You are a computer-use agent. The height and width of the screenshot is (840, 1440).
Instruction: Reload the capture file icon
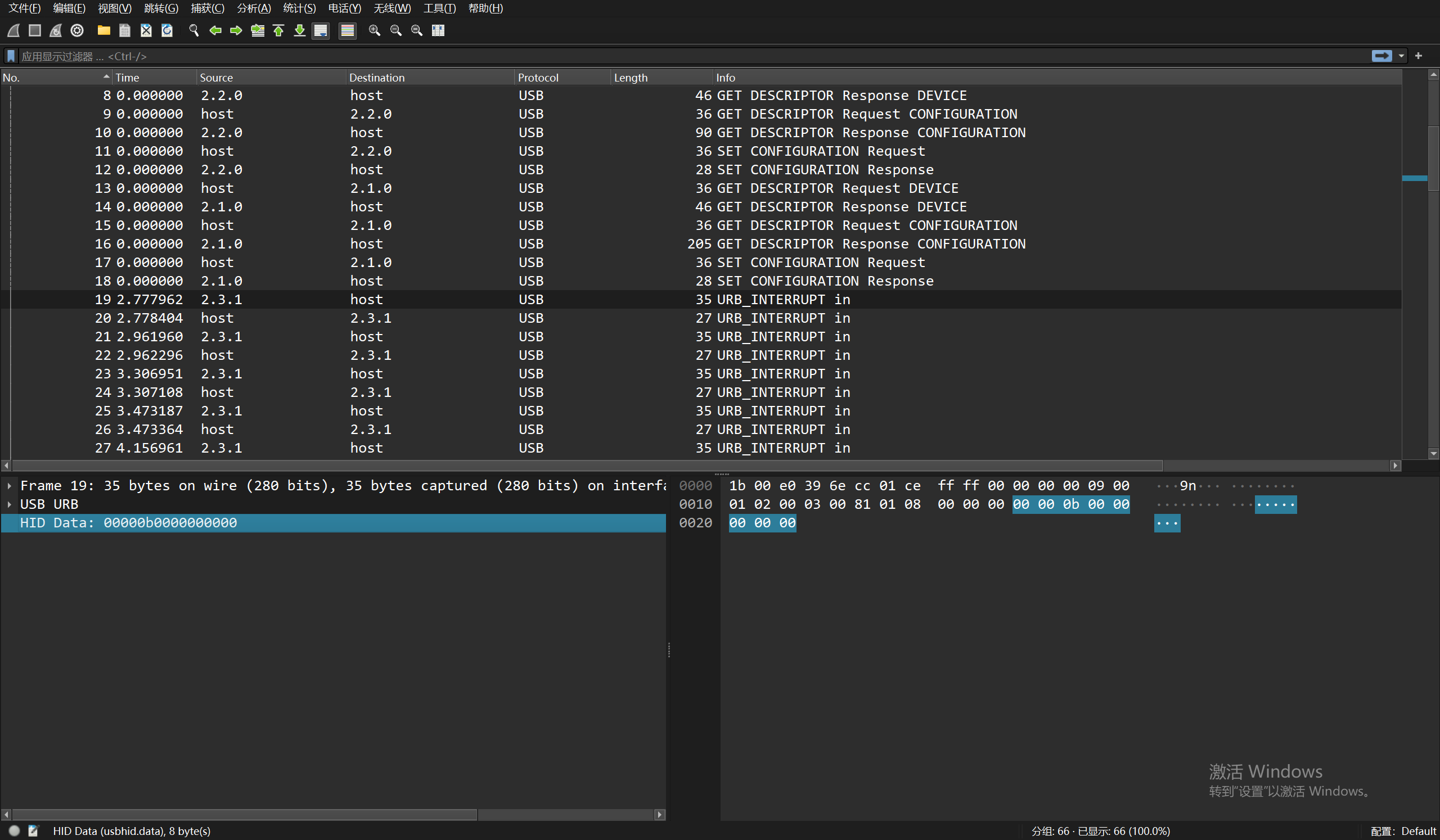(x=167, y=30)
